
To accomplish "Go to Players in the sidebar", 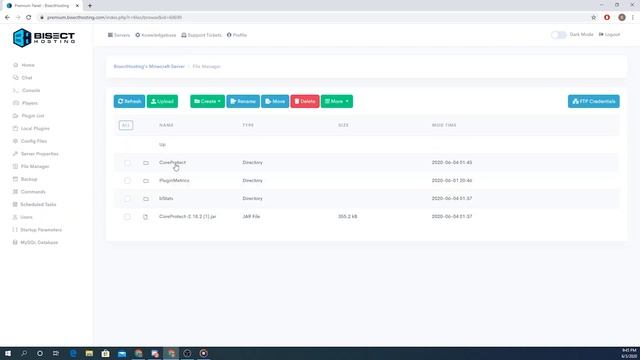I will pyautogui.click(x=25, y=103).
